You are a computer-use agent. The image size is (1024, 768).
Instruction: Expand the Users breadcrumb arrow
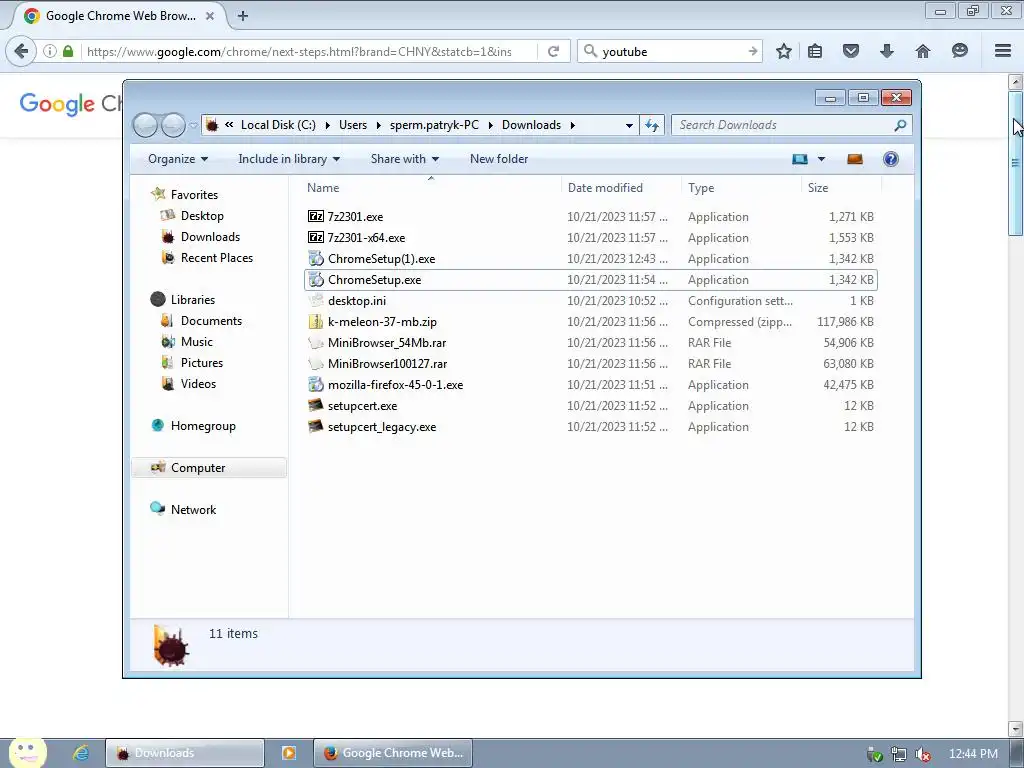pos(378,125)
